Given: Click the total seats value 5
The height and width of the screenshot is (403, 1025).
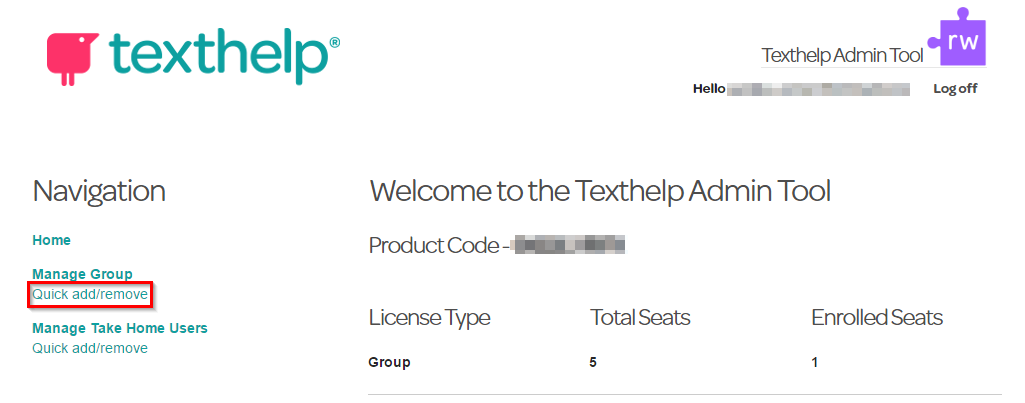Looking at the screenshot, I should pos(593,362).
